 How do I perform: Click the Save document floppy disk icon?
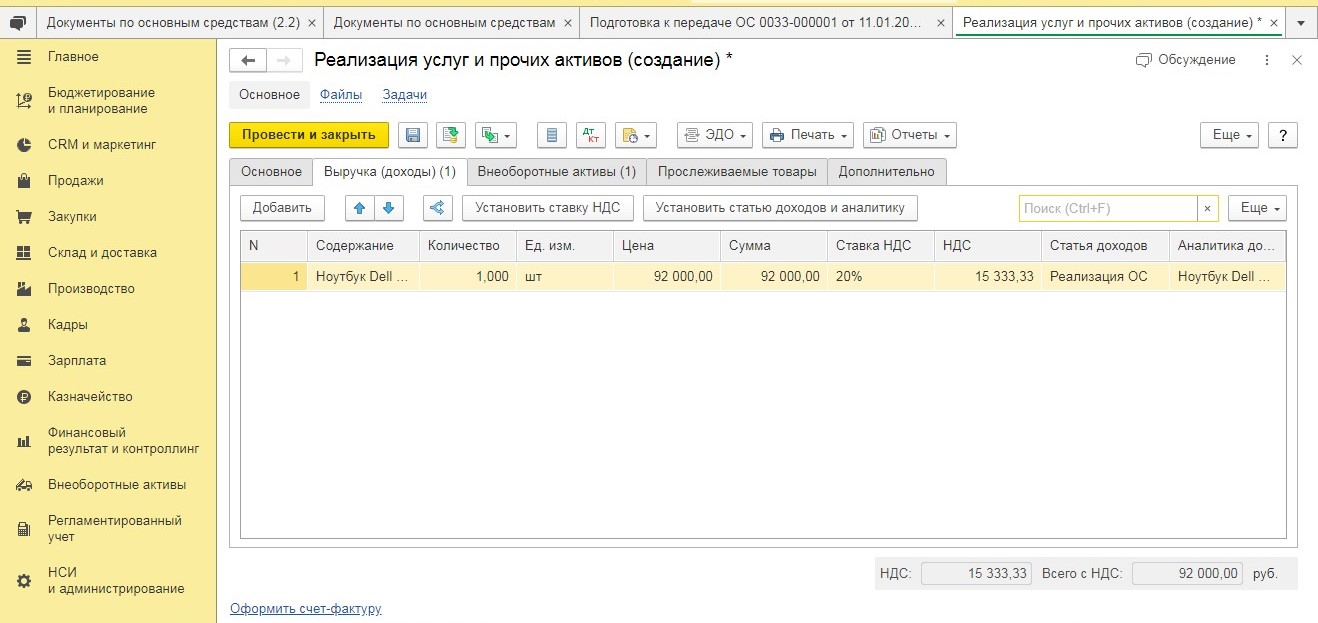(x=413, y=135)
